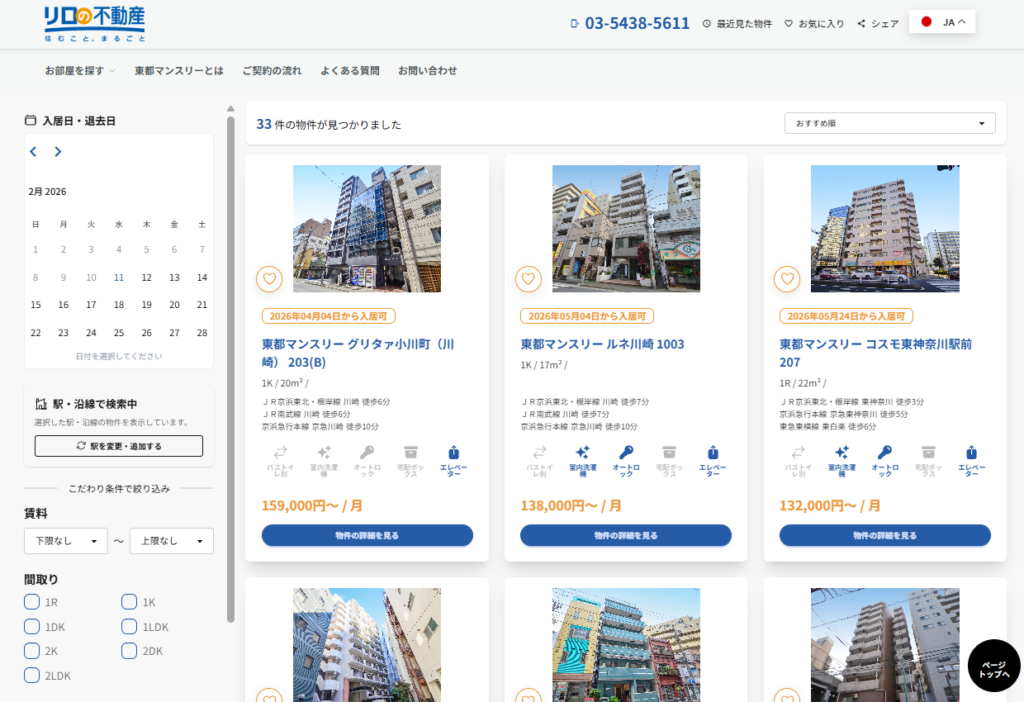1024x702 pixels.
Task: Expand the JA language selector
Action: (x=942, y=22)
